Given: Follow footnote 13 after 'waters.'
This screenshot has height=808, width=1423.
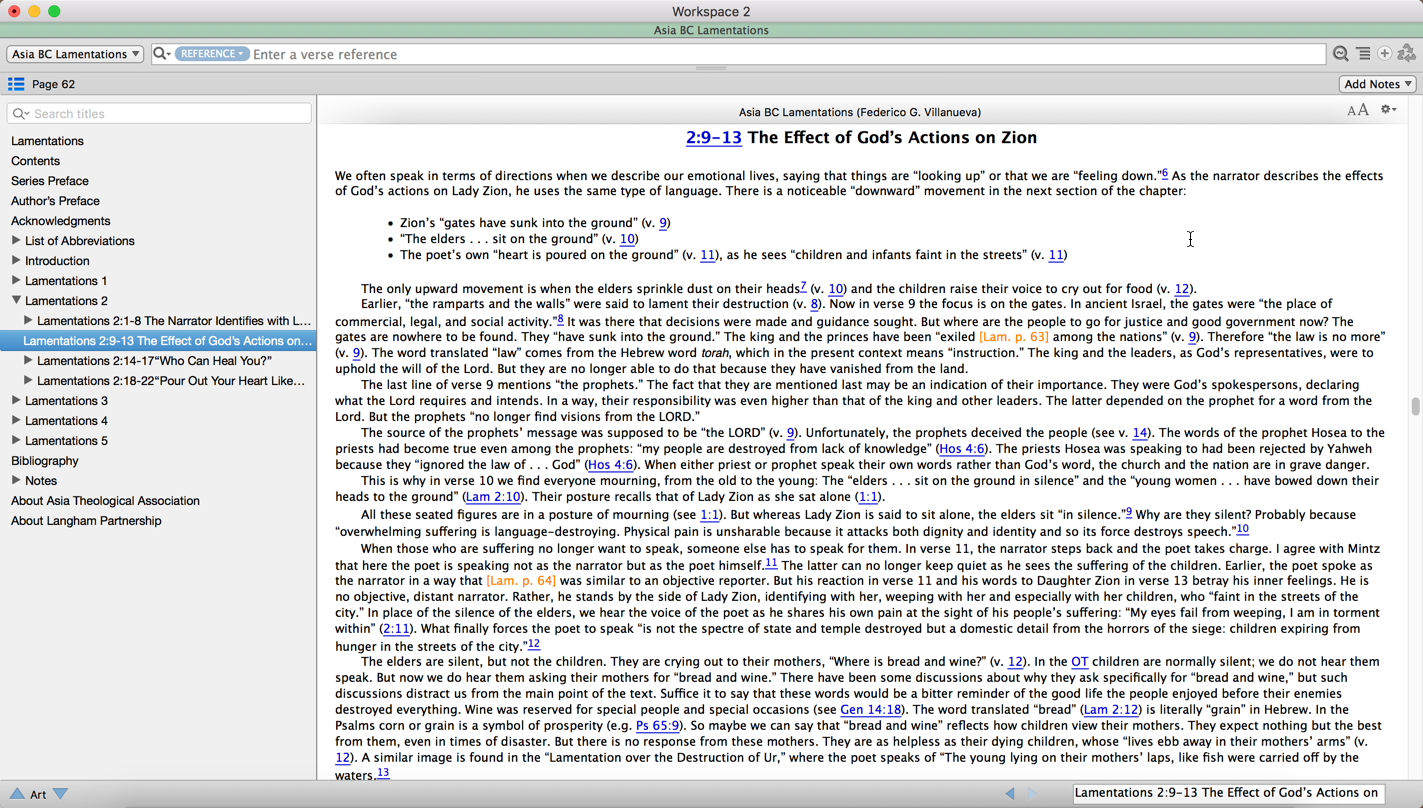Looking at the screenshot, I should click(383, 773).
